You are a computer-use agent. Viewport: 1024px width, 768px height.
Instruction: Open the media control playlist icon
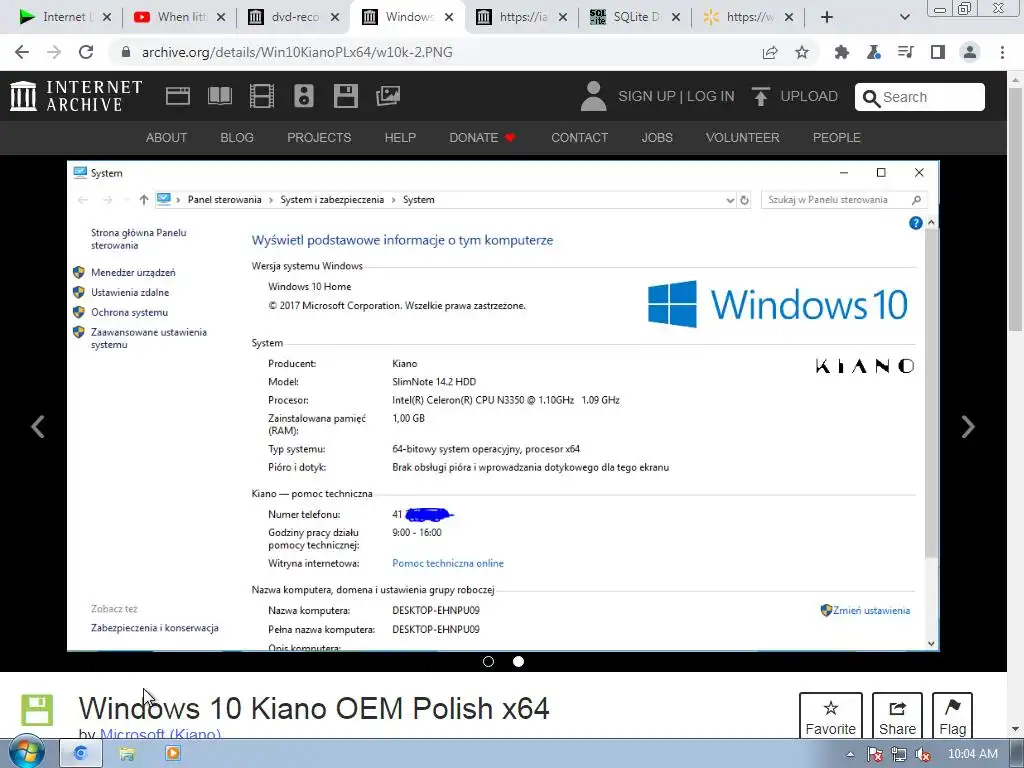tap(906, 52)
